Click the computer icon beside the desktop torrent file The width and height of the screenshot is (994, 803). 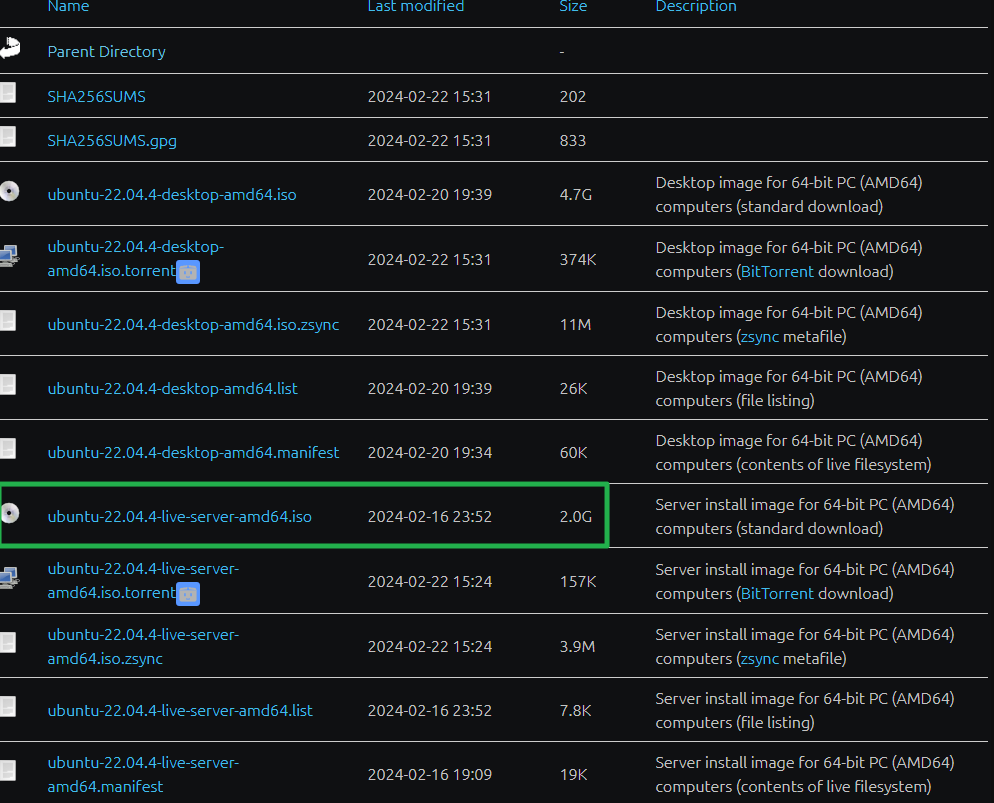pyautogui.click(x=9, y=256)
